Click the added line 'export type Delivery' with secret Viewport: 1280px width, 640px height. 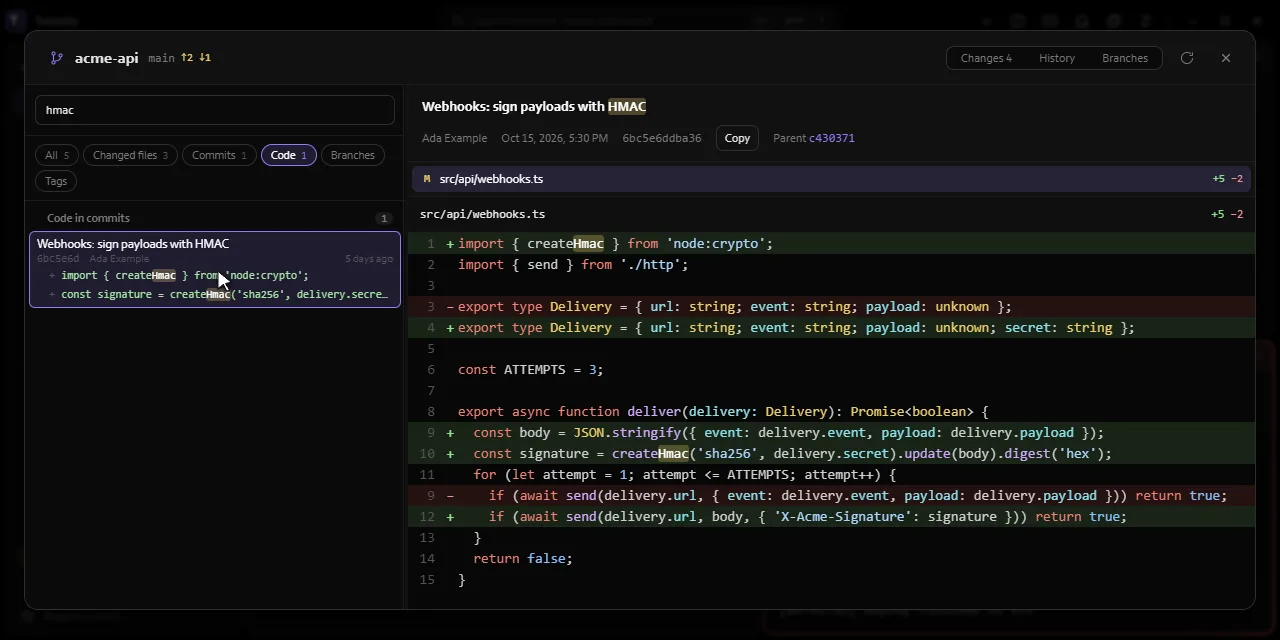(832, 327)
